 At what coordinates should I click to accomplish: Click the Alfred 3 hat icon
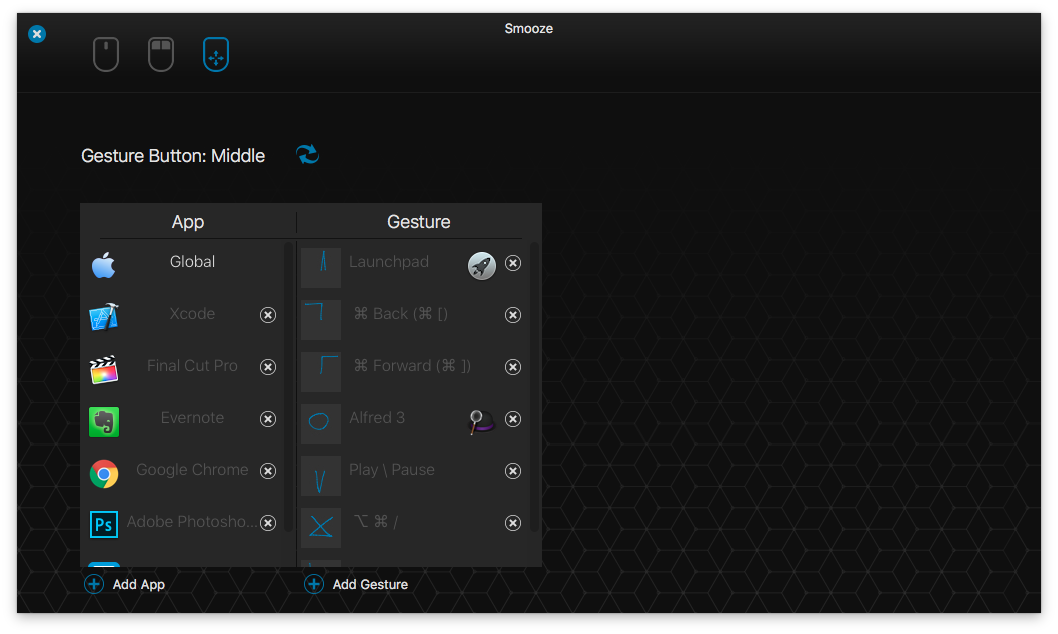[481, 422]
